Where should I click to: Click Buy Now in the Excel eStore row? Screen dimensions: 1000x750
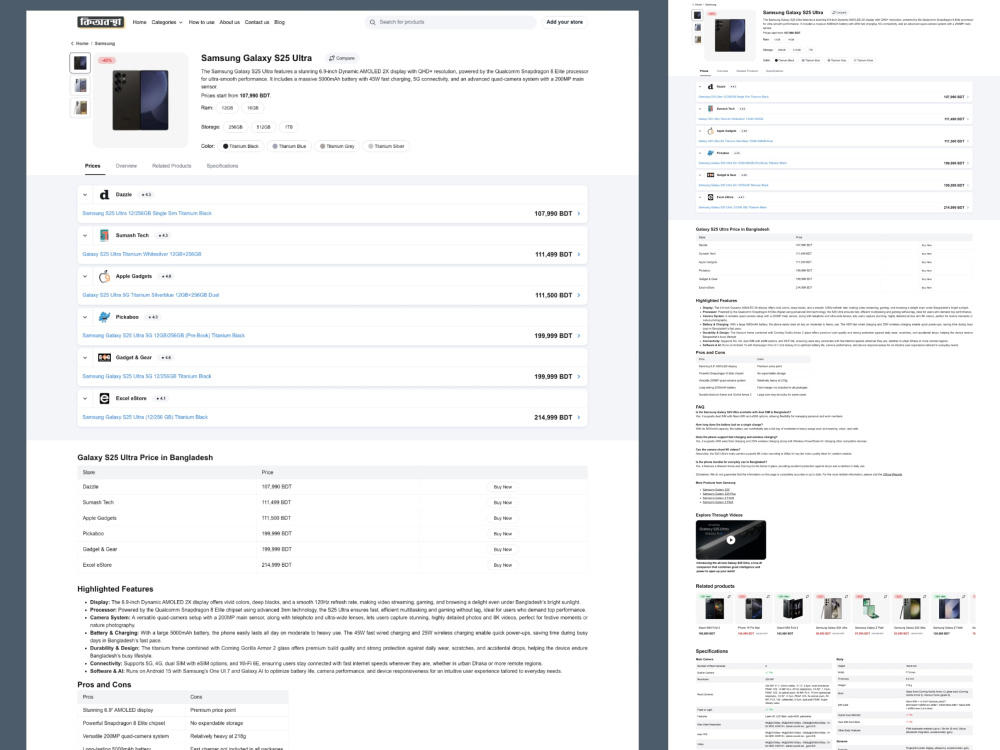point(503,565)
